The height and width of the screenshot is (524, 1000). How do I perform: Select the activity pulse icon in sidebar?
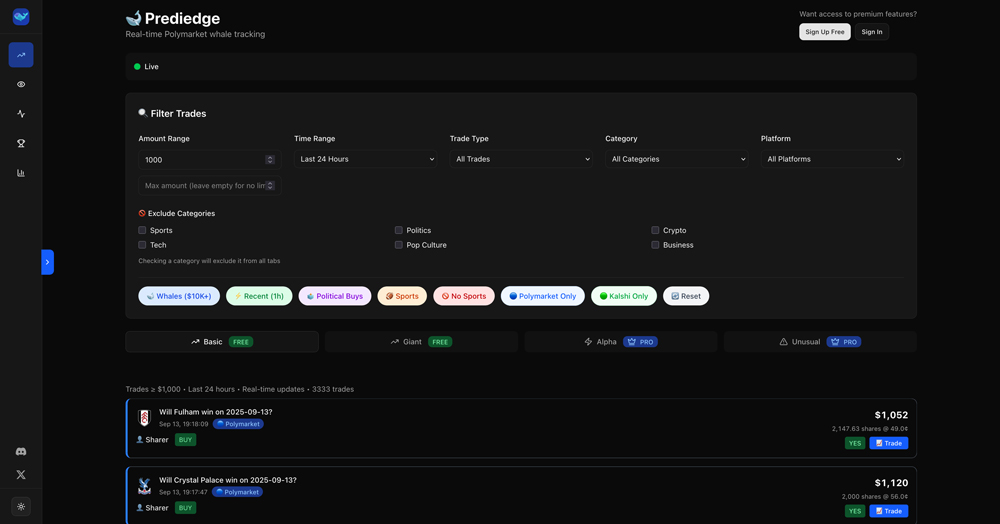click(21, 114)
